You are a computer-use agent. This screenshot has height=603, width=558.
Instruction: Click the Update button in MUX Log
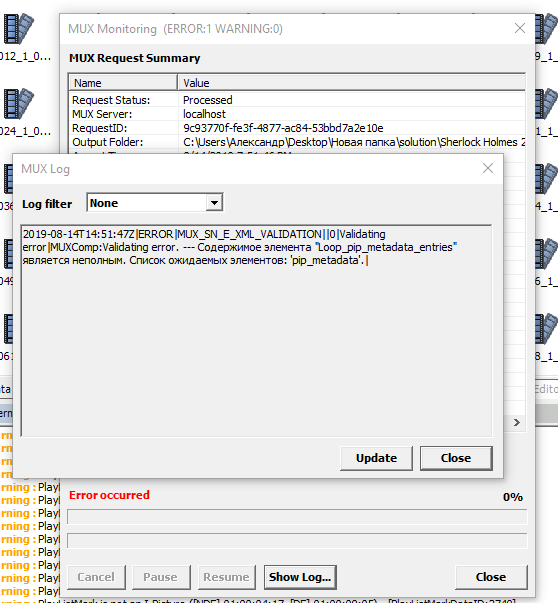(376, 458)
